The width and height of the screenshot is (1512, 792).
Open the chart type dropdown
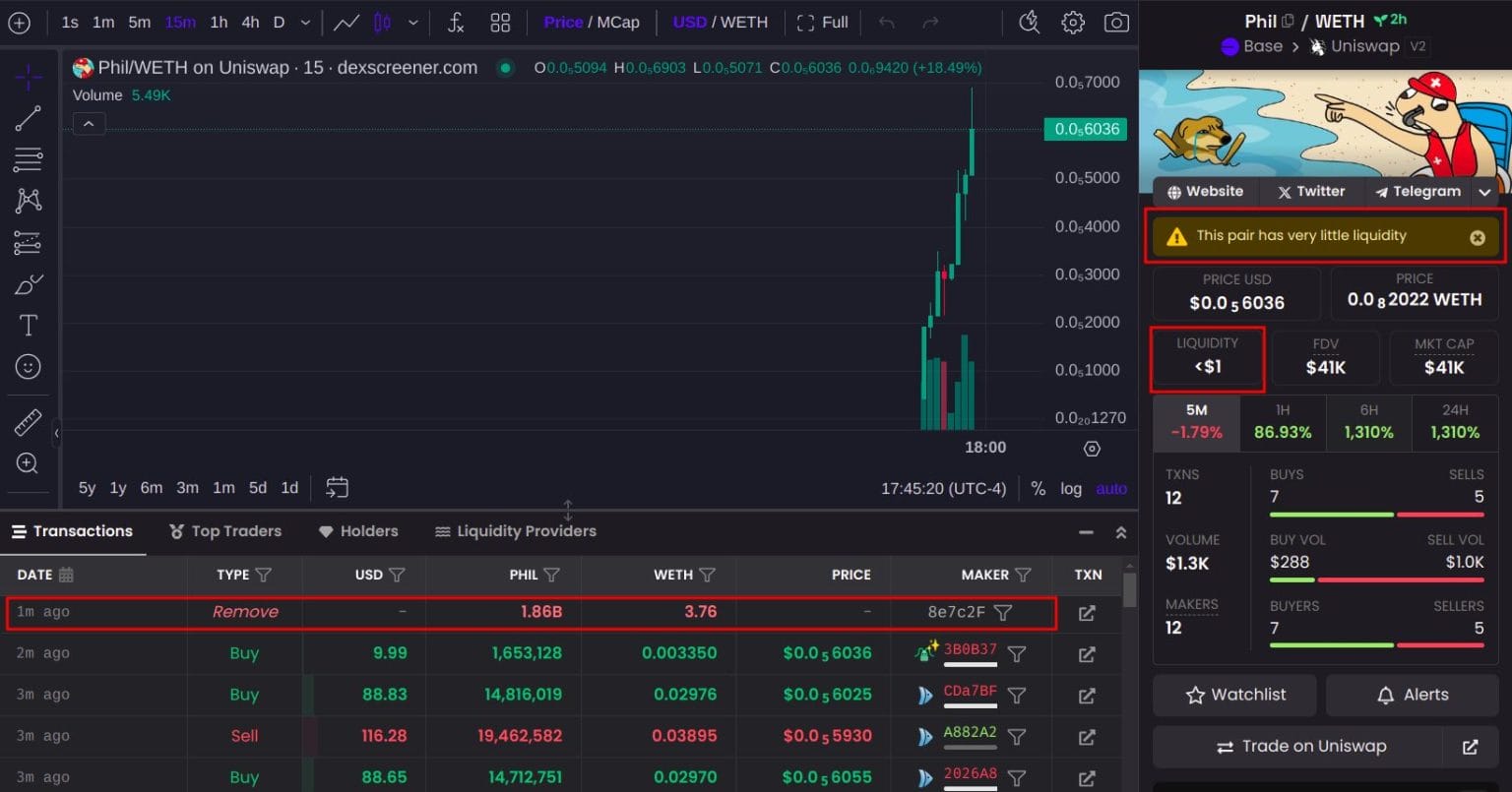pos(412,22)
